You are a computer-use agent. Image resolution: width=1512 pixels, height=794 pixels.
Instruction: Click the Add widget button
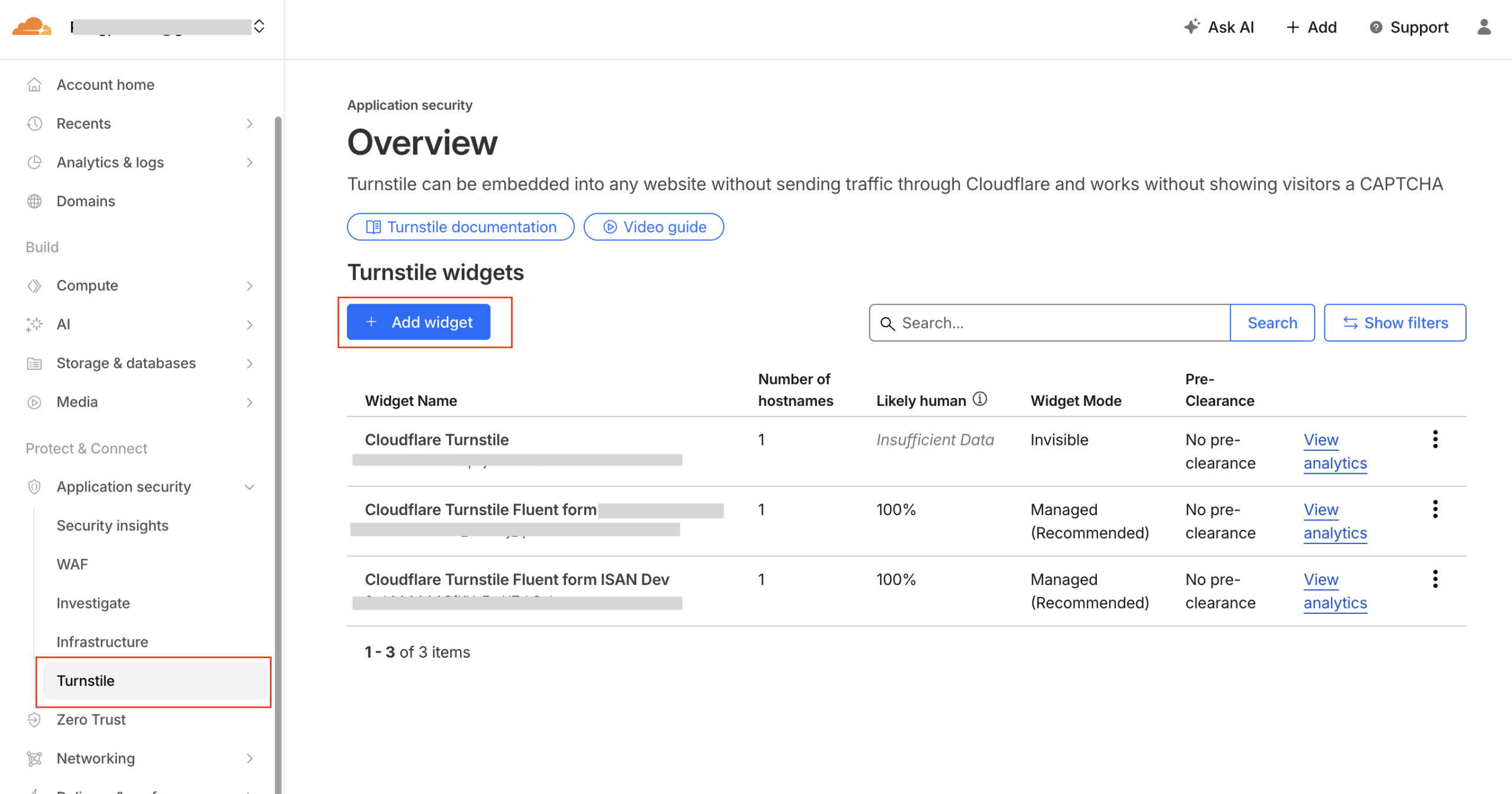418,322
